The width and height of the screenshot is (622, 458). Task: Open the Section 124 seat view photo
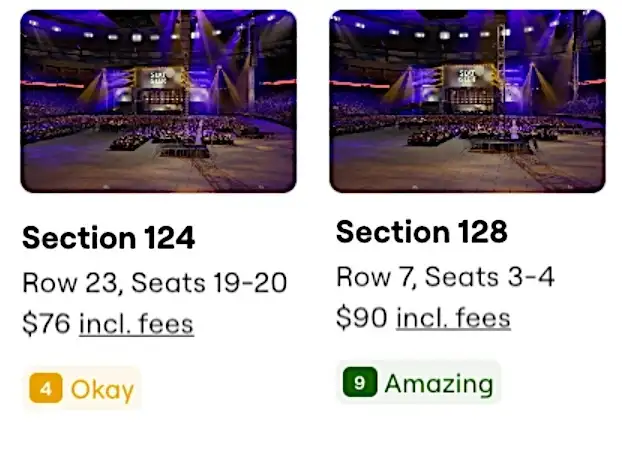[x=158, y=102]
